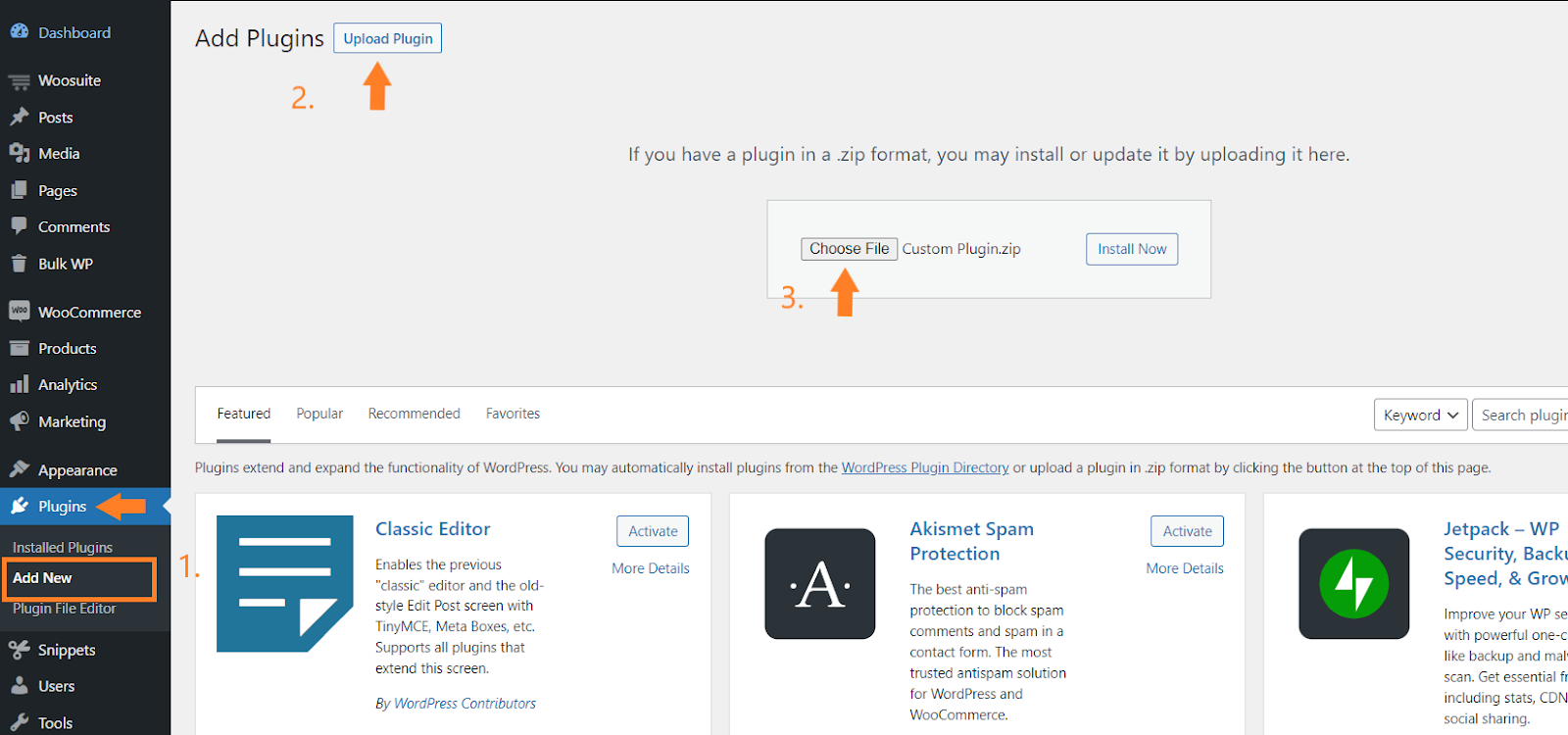Click the Plugins plug icon
This screenshot has width=1568, height=735.
pos(20,506)
